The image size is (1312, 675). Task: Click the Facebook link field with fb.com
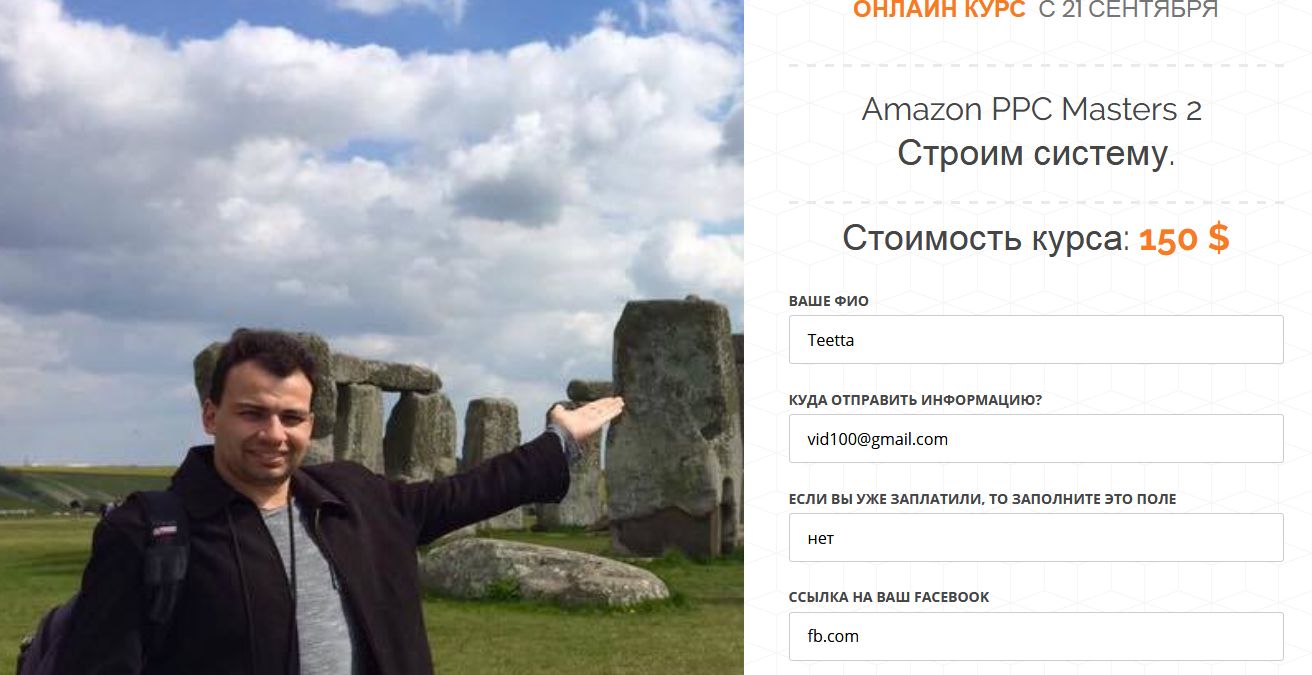pos(1036,636)
